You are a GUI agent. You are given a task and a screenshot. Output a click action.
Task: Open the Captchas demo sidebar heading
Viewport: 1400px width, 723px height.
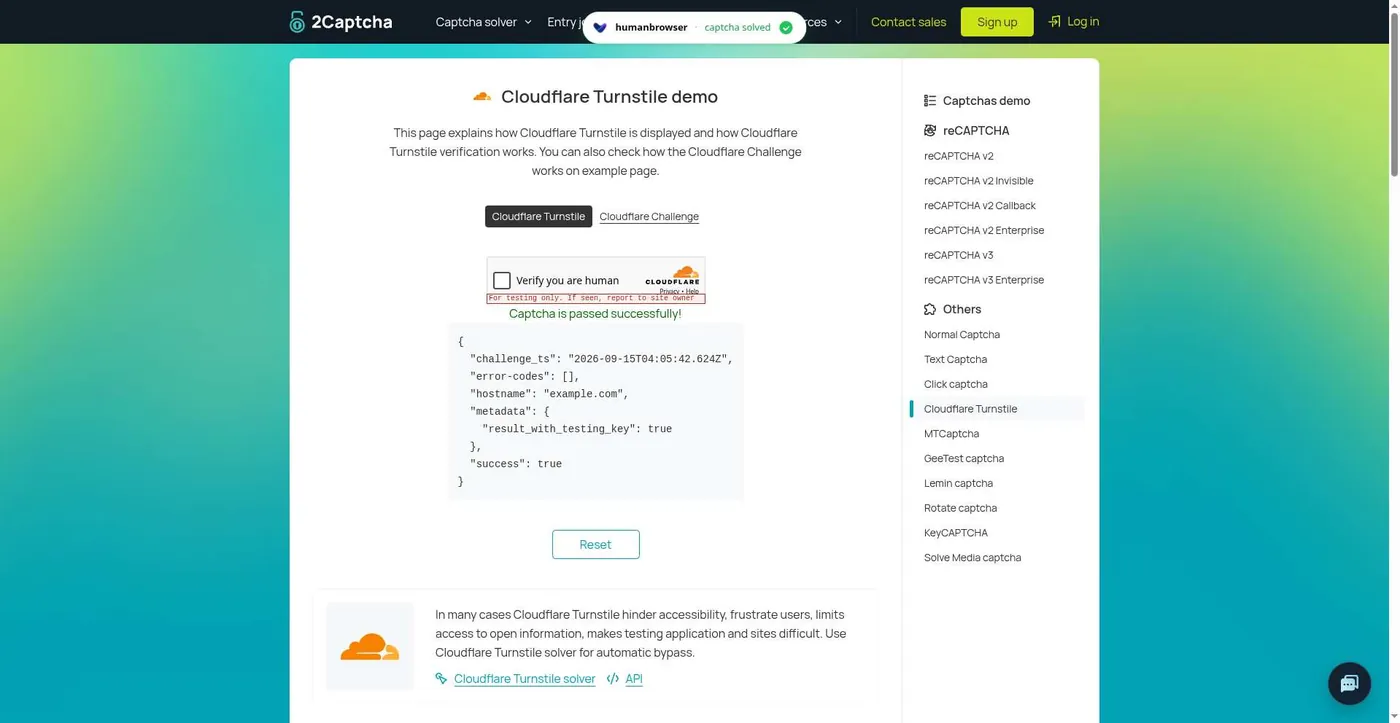click(986, 101)
